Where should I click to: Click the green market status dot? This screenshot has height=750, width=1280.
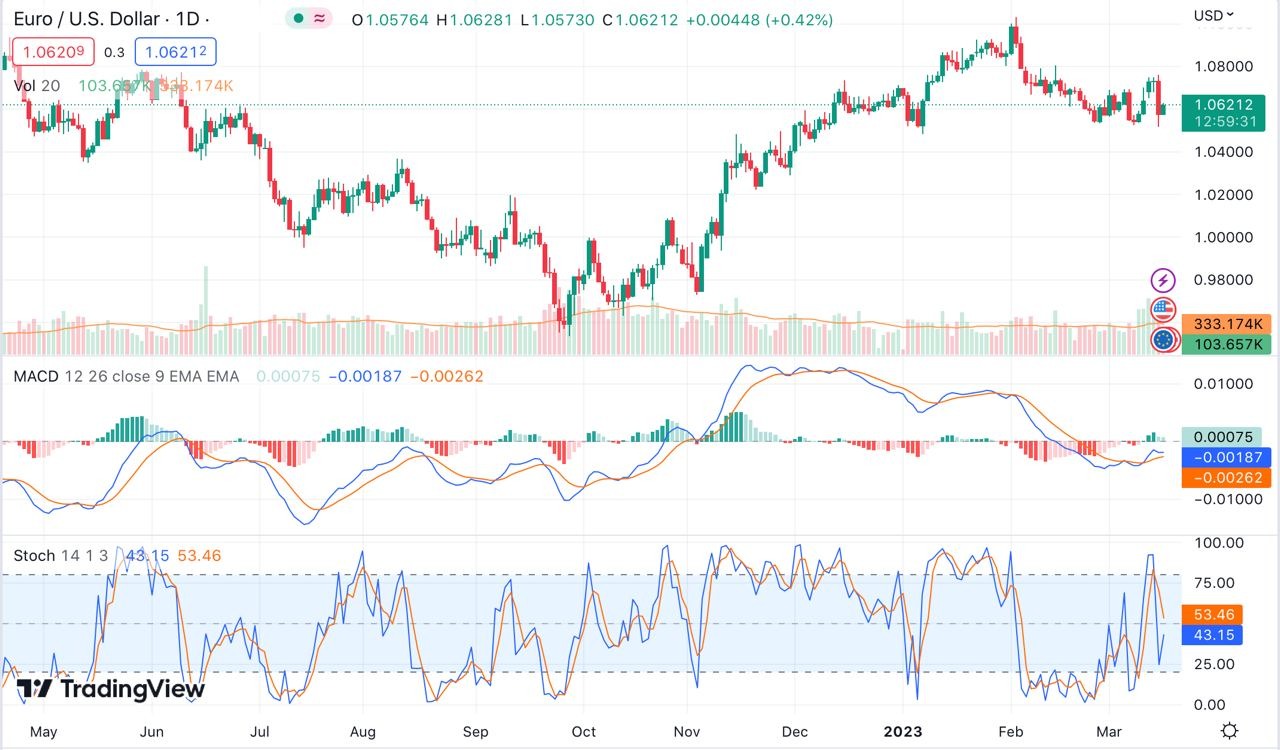[x=298, y=19]
